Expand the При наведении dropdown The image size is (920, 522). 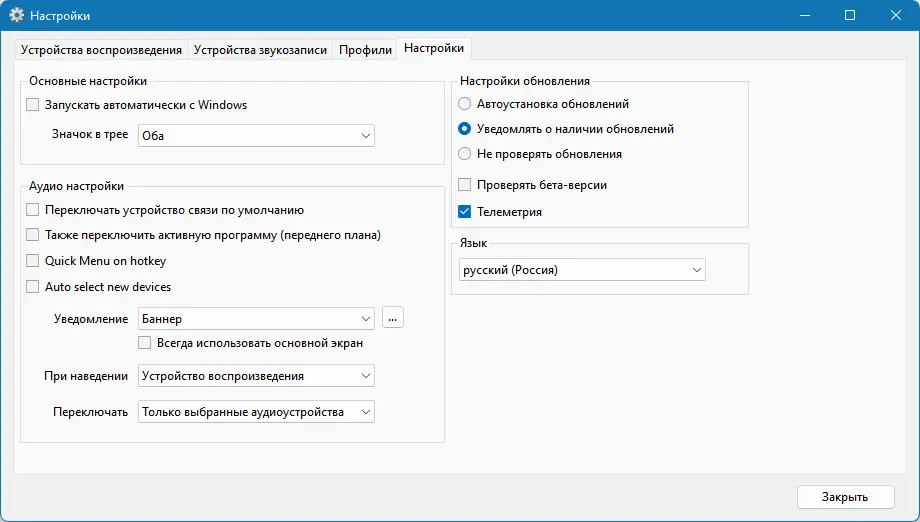(256, 376)
